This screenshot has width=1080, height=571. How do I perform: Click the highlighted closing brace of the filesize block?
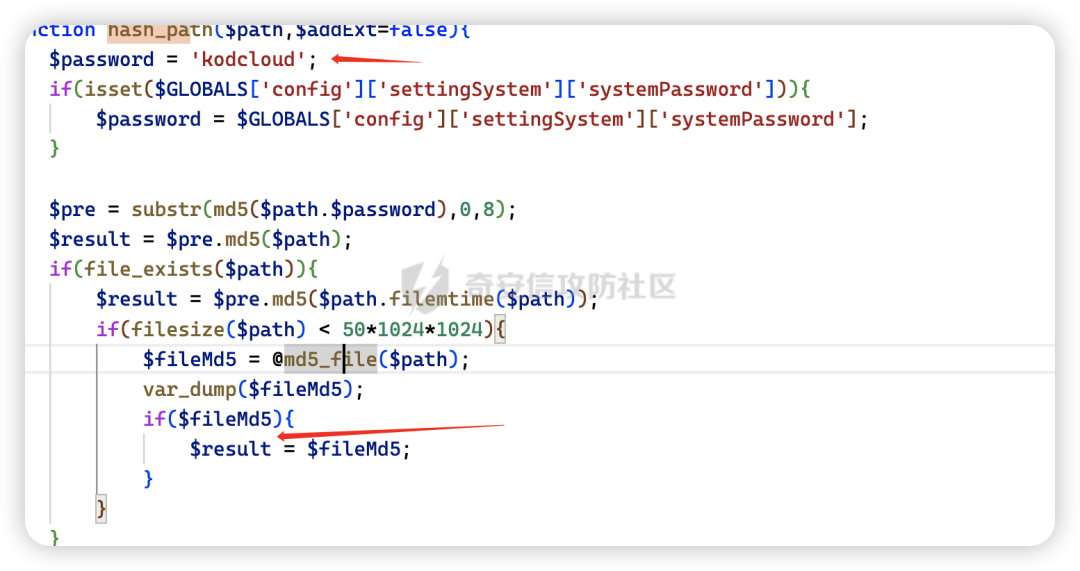pyautogui.click(x=101, y=509)
